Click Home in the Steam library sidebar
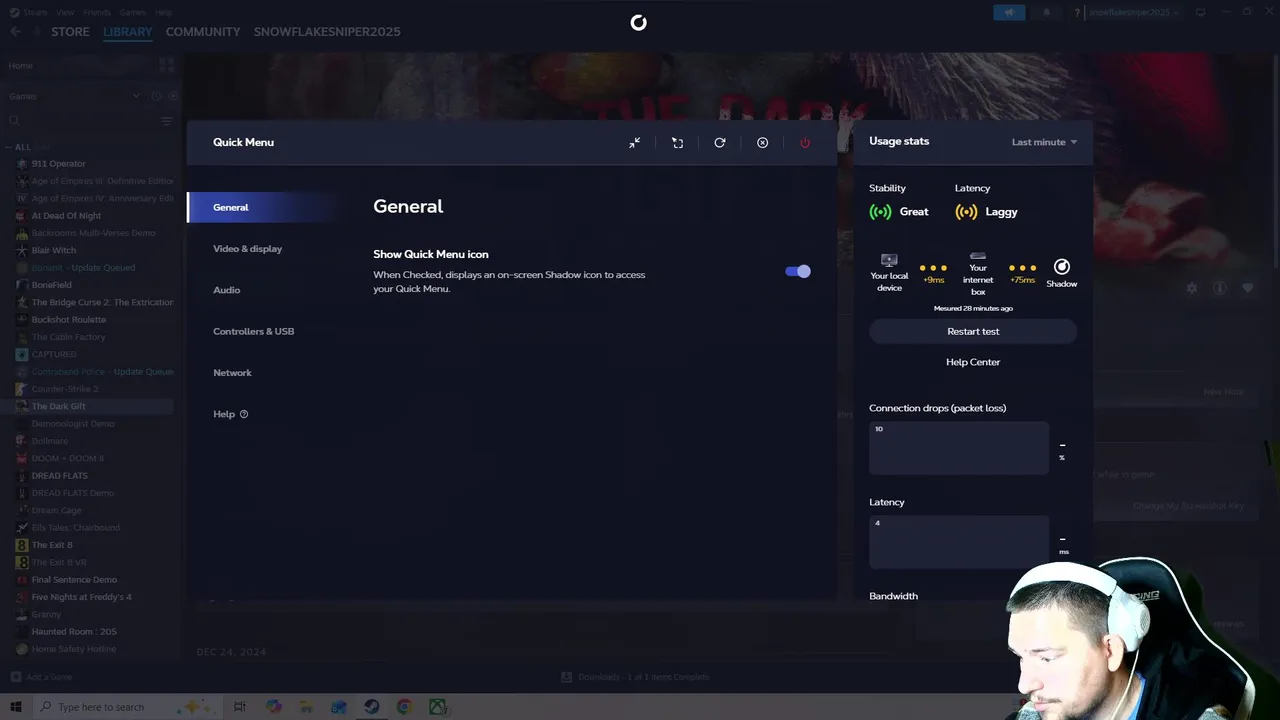Image resolution: width=1280 pixels, height=720 pixels. (x=21, y=65)
